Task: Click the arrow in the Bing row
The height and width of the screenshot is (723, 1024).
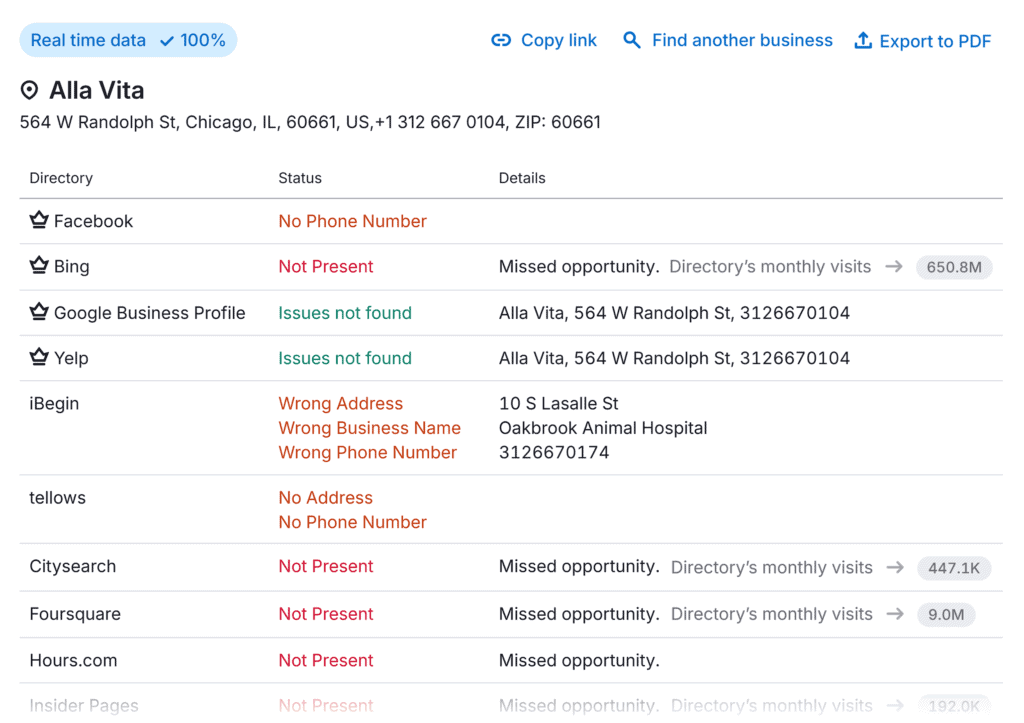Action: click(894, 267)
